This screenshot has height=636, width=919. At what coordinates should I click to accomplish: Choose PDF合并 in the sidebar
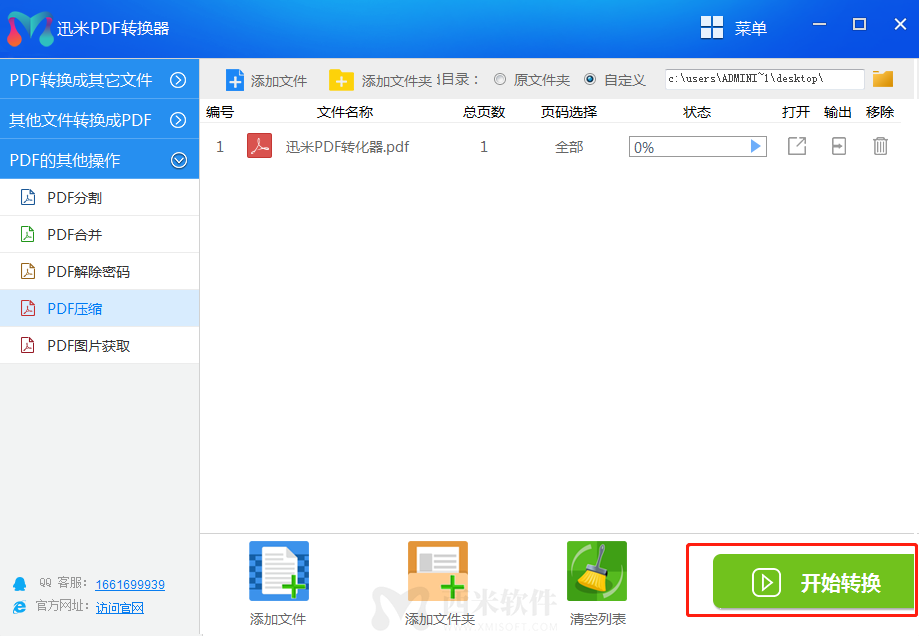(75, 235)
